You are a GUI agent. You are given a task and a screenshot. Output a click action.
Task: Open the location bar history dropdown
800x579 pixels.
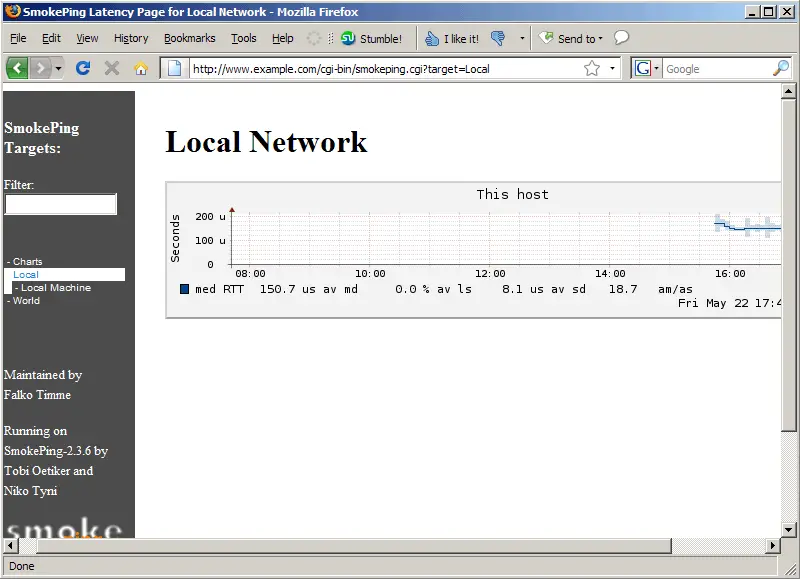pyautogui.click(x=612, y=68)
